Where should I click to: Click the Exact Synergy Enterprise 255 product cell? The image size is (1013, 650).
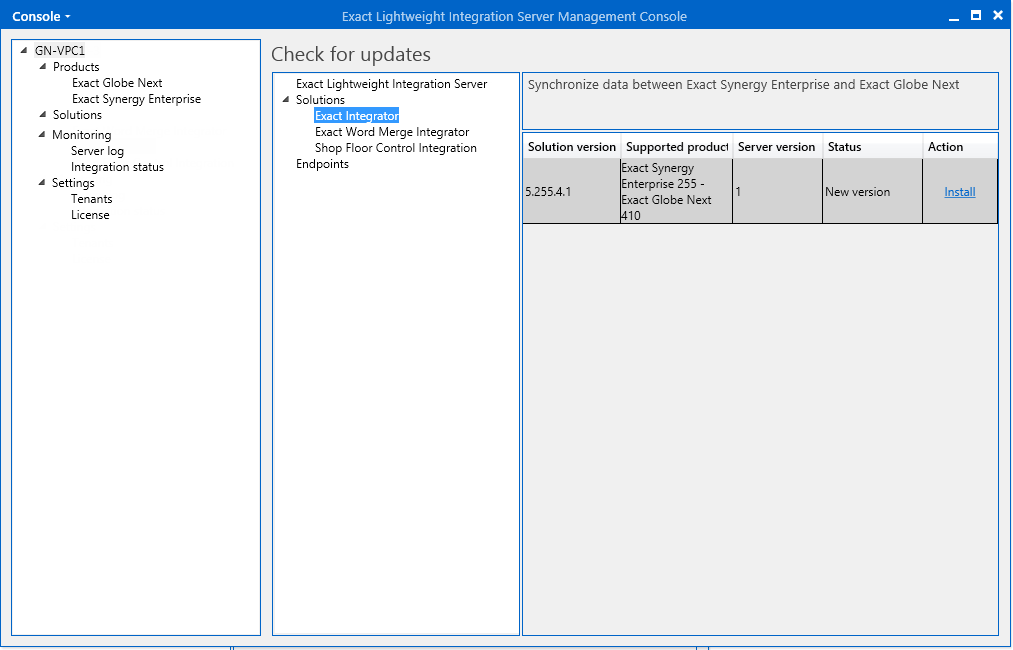[x=676, y=192]
